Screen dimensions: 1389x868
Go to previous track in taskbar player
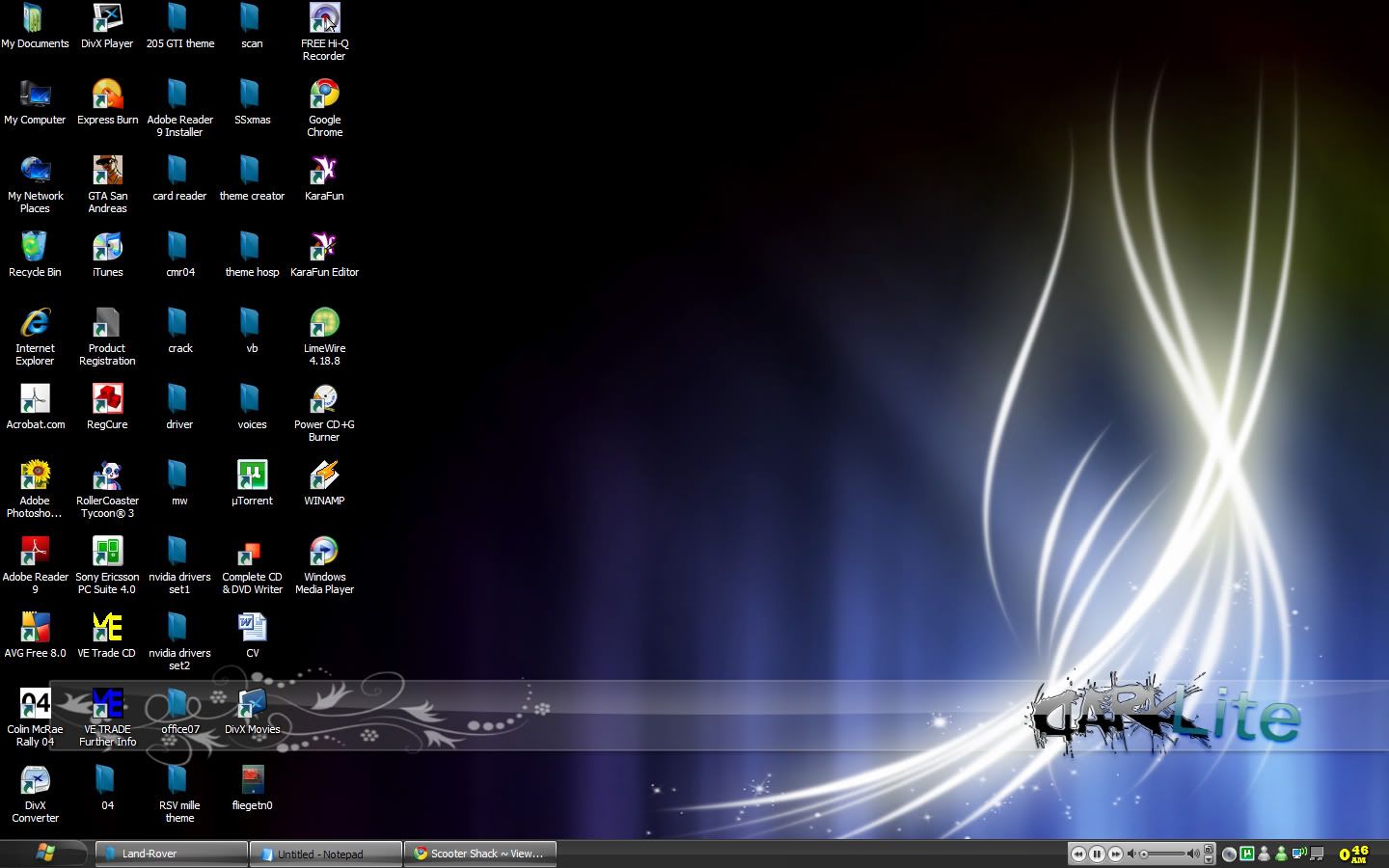1078,854
